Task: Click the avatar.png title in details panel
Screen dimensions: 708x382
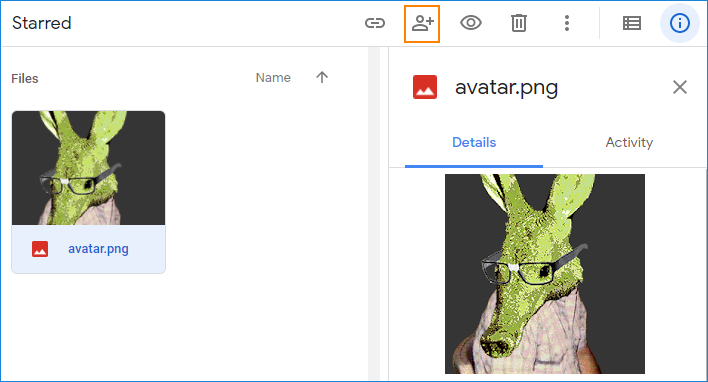Action: (507, 87)
